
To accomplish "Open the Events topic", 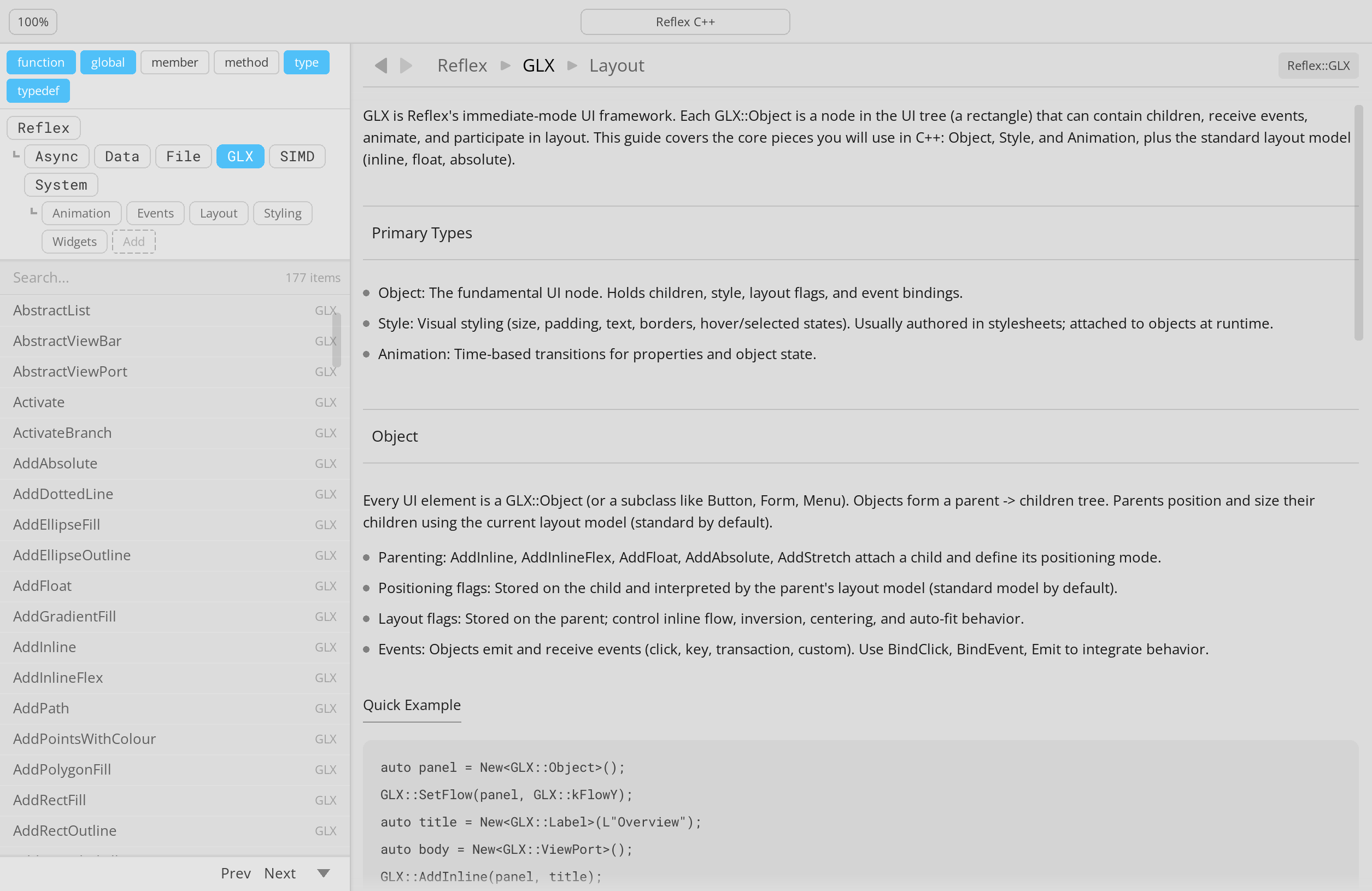I will tap(155, 213).
